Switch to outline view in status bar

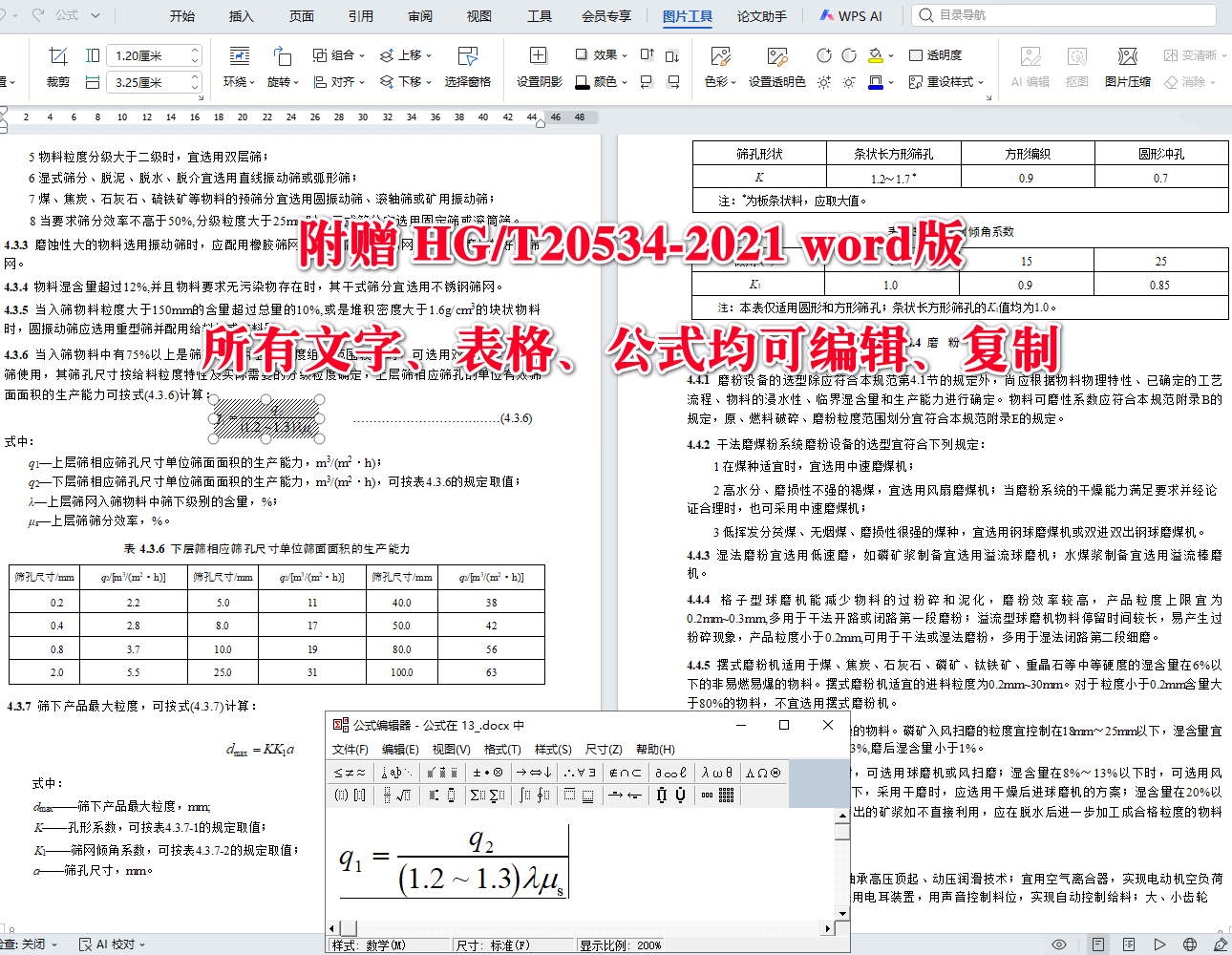[1129, 944]
